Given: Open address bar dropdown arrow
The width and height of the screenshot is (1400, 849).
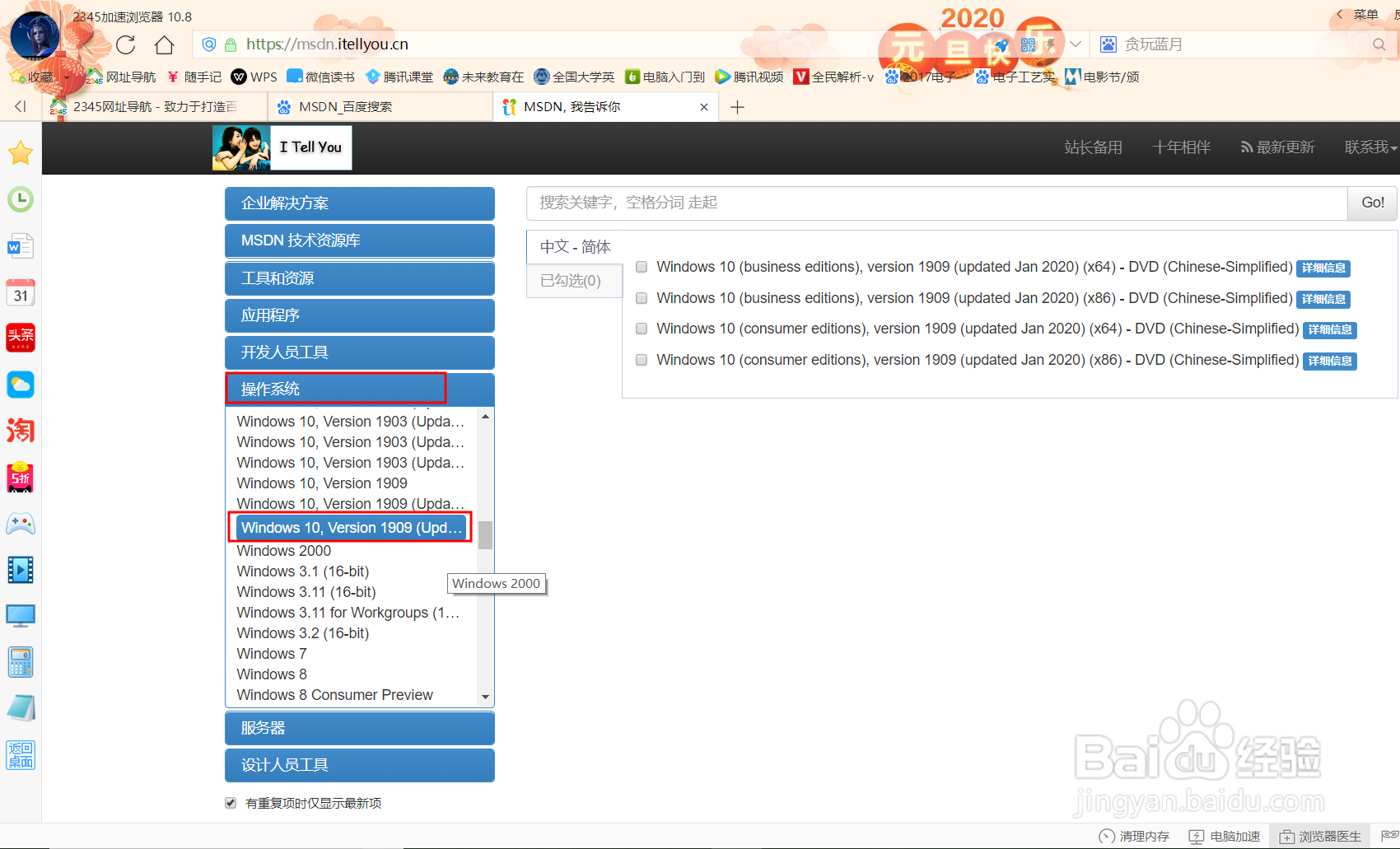Looking at the screenshot, I should [1076, 44].
